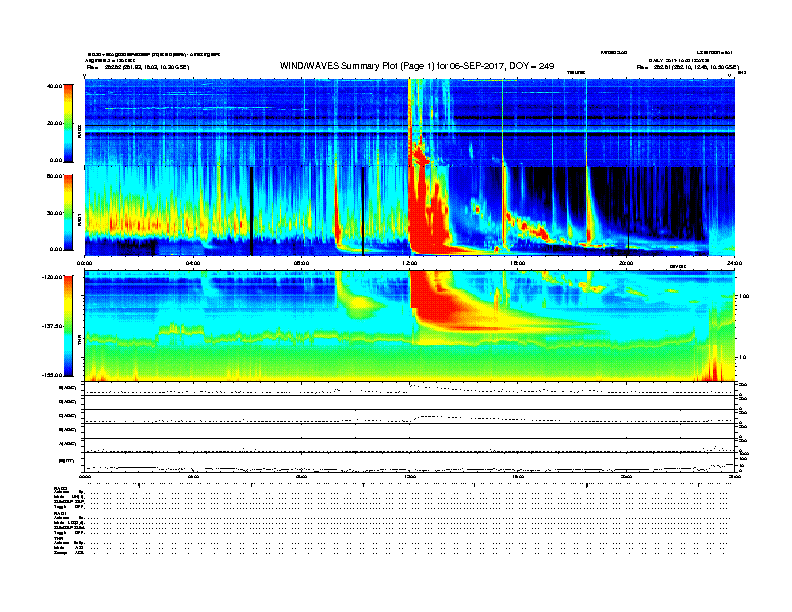The image size is (792, 612).
Task: Click the 08:00 time label below RAD1
Action: [x=301, y=263]
